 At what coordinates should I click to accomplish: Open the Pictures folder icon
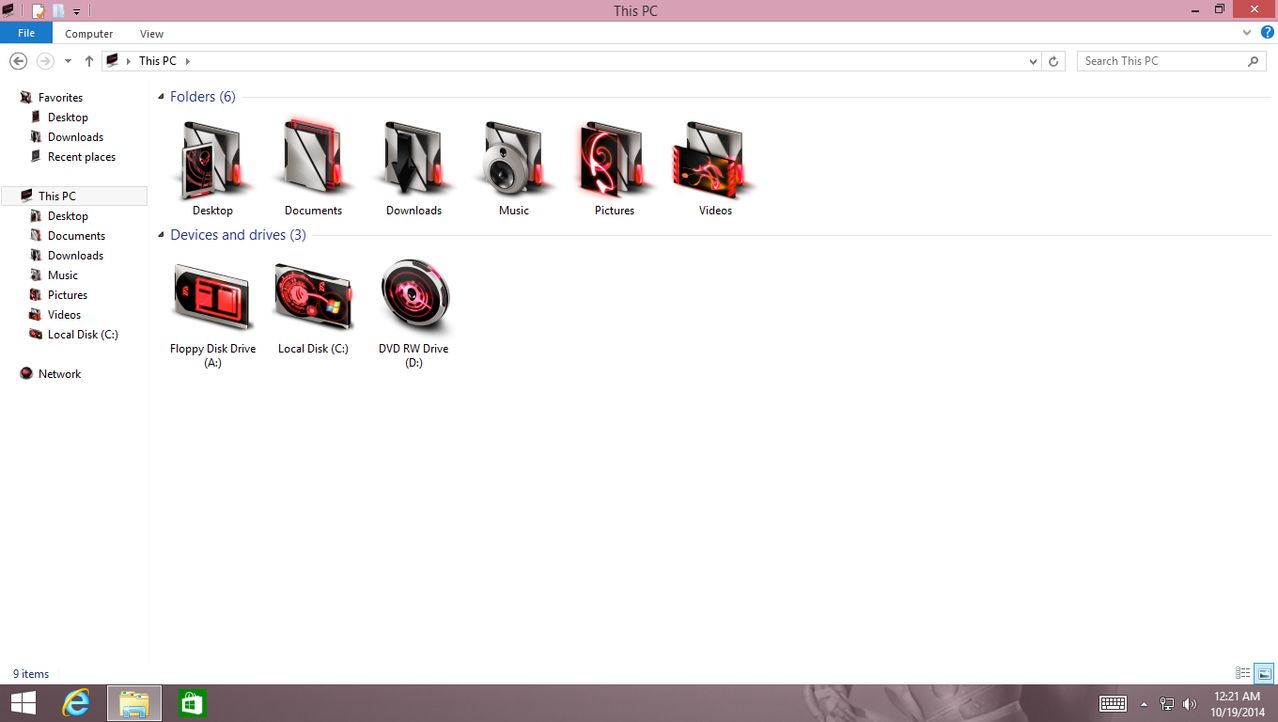(x=614, y=162)
